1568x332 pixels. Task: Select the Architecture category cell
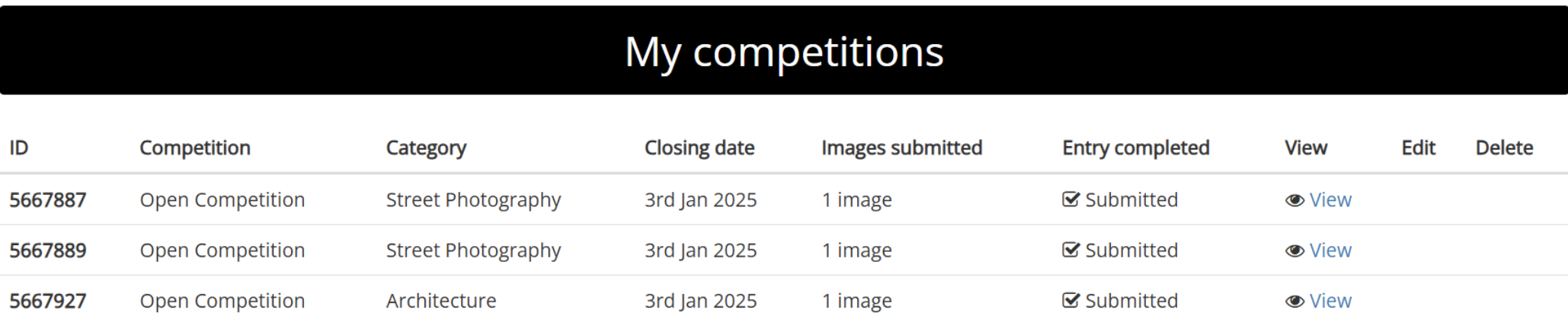pos(441,301)
